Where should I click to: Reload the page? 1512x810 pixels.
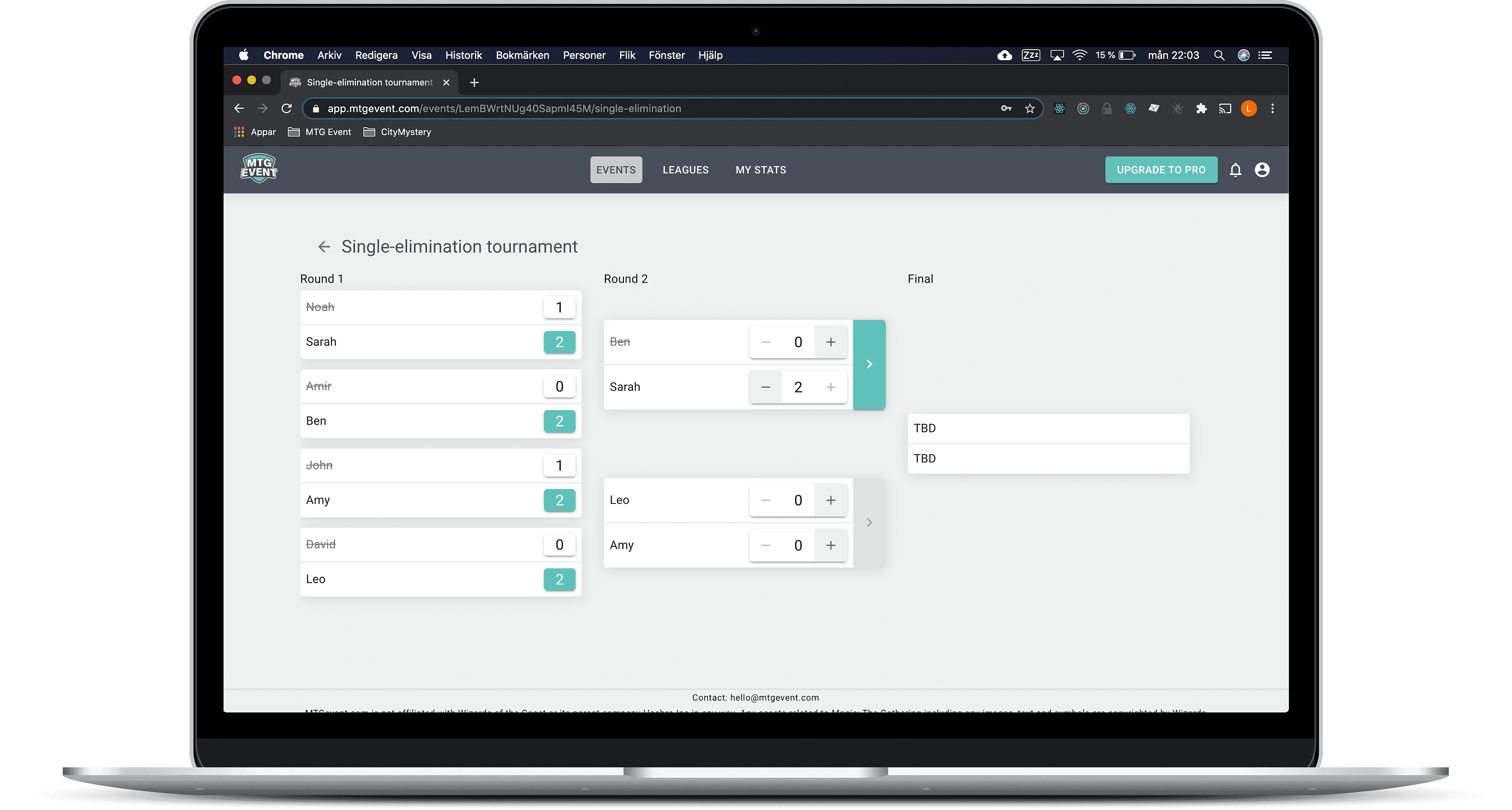pyautogui.click(x=286, y=108)
